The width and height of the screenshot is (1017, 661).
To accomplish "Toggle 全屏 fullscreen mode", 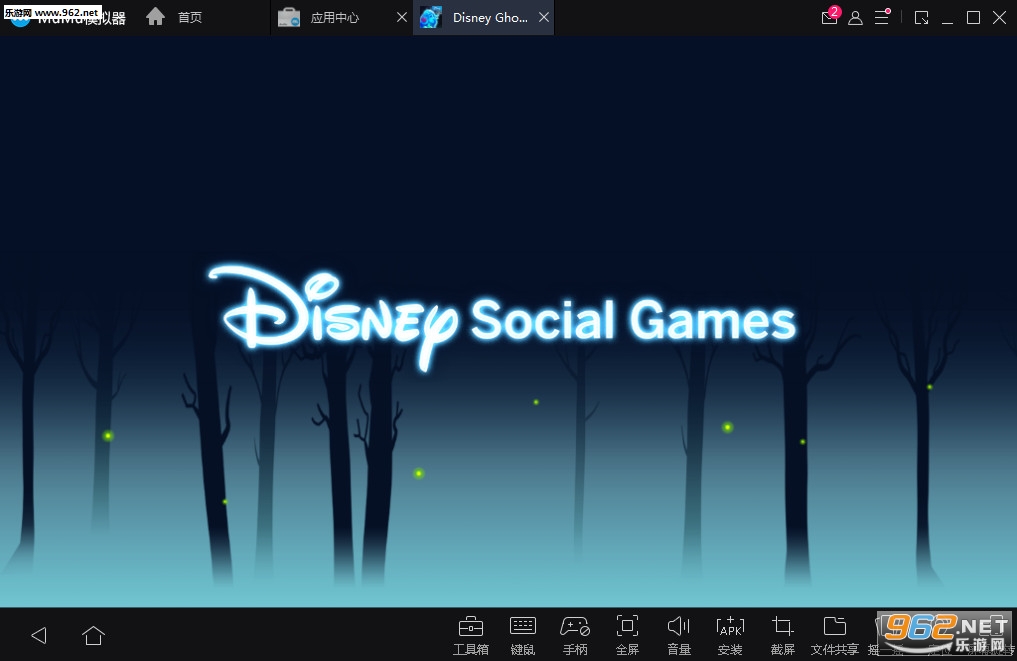I will (x=627, y=636).
